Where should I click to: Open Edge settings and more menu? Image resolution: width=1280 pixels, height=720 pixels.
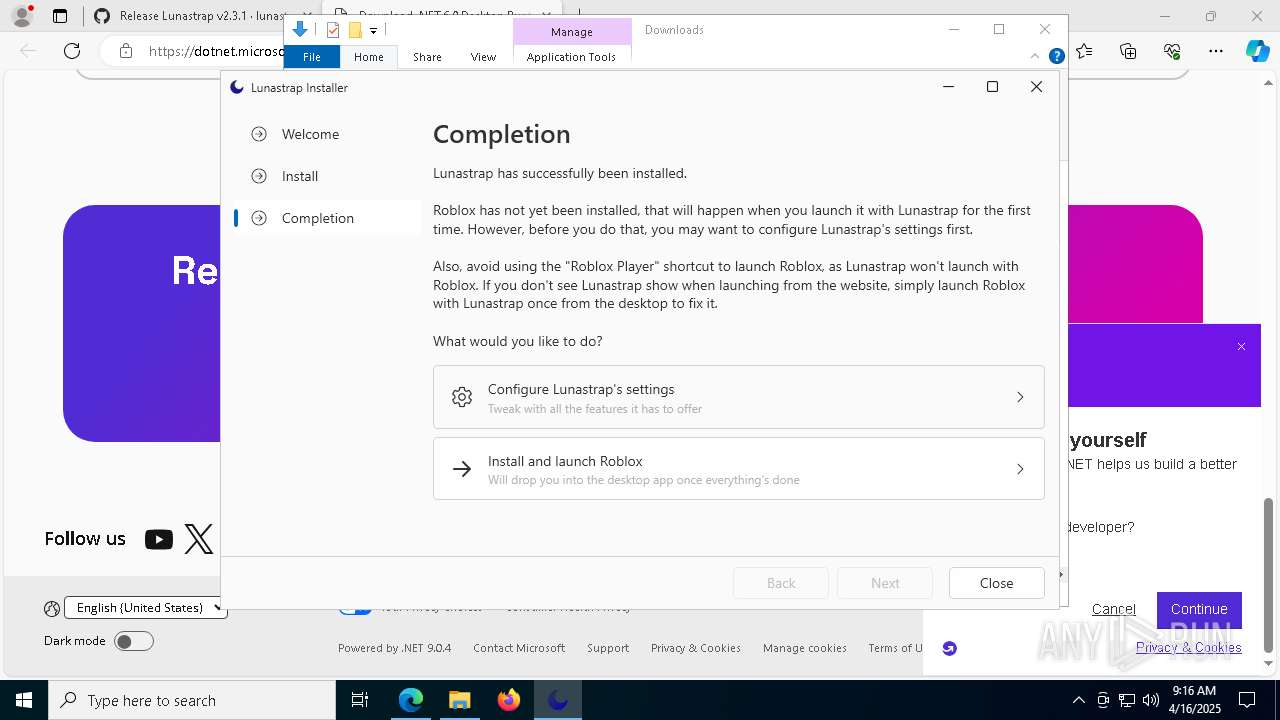click(x=1216, y=51)
